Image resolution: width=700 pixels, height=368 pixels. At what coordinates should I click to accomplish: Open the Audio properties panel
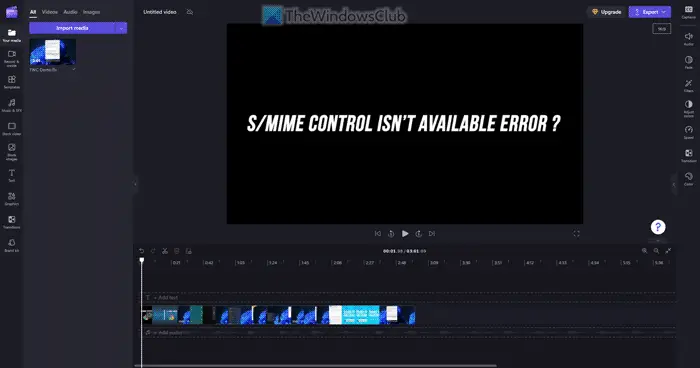[688, 39]
